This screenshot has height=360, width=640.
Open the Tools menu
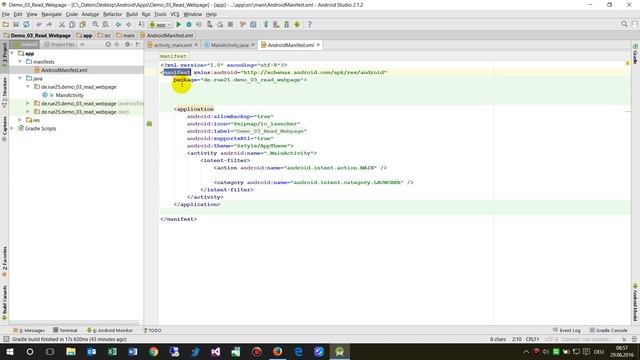160,14
